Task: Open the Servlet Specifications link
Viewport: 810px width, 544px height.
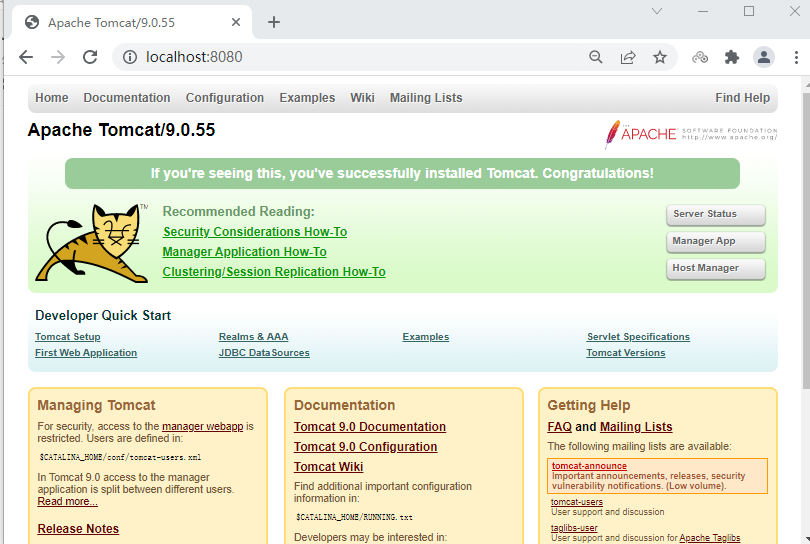Action: (638, 337)
